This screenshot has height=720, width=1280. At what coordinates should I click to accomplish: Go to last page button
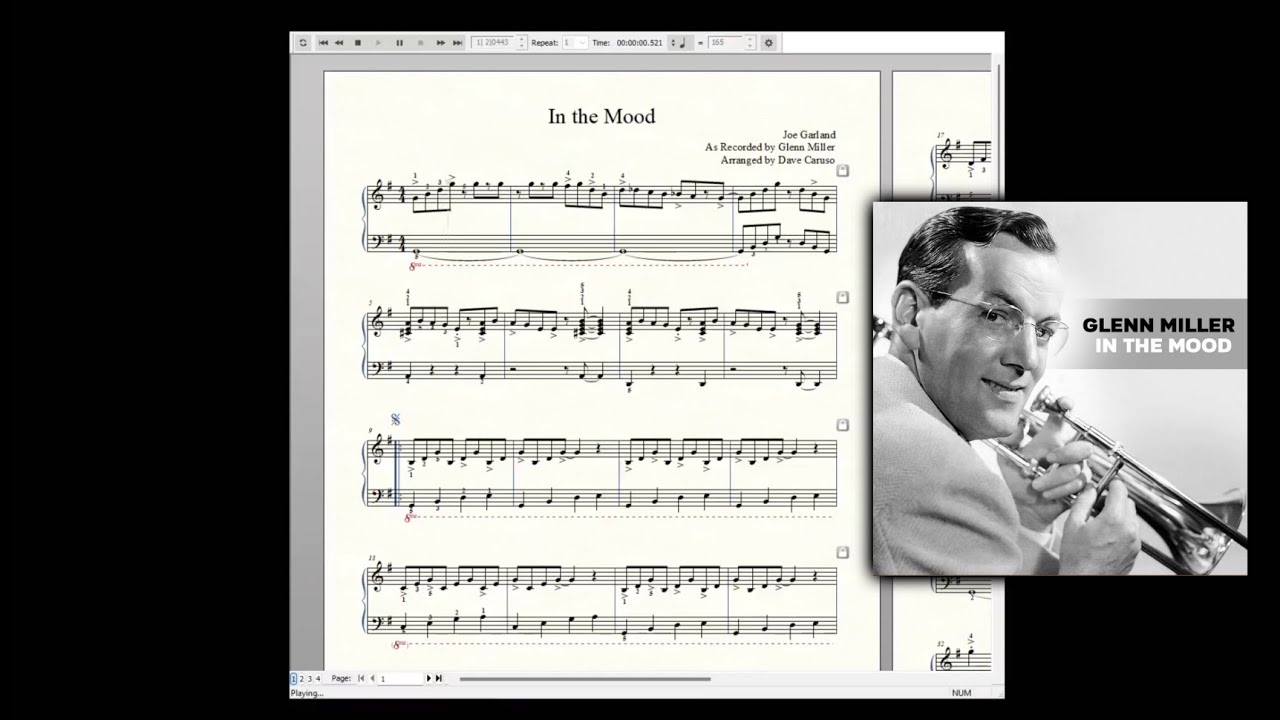(438, 678)
